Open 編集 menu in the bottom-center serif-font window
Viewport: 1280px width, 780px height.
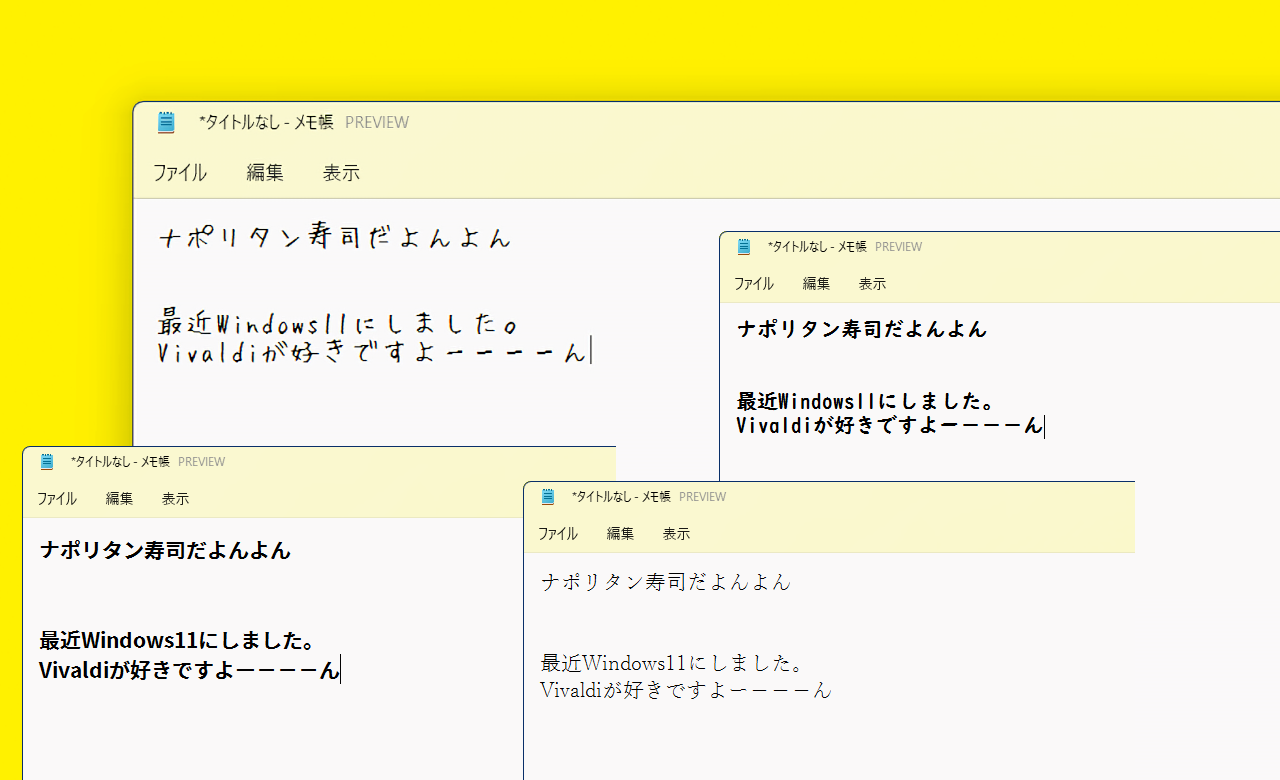[x=620, y=533]
